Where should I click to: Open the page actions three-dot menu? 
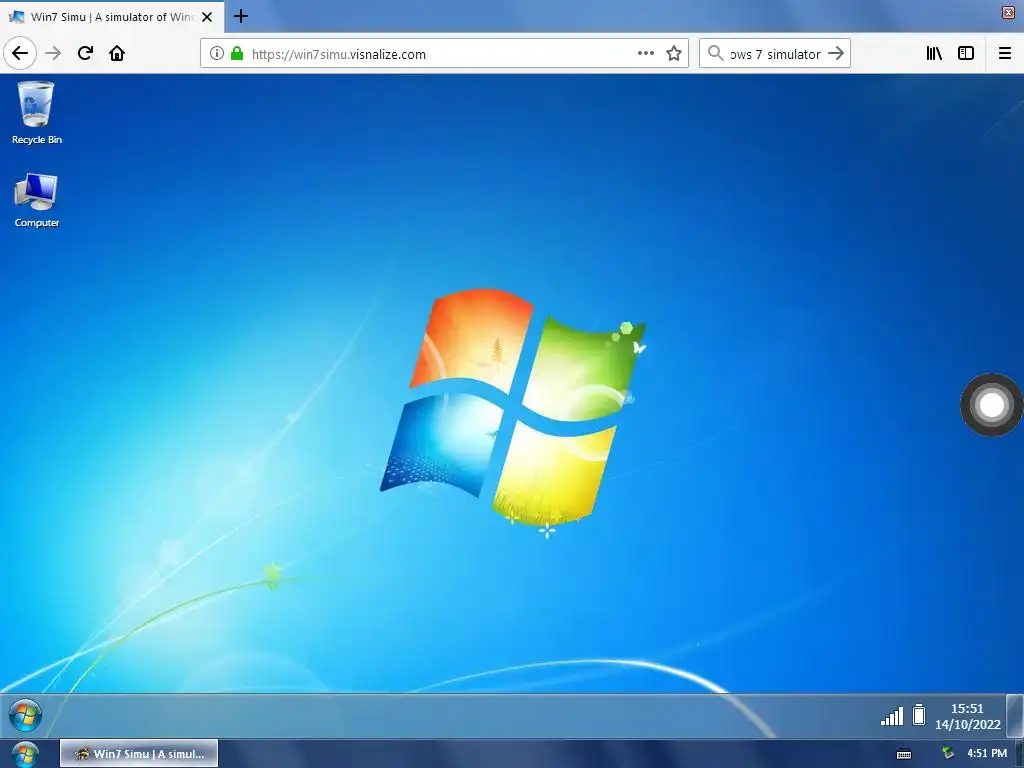645,54
